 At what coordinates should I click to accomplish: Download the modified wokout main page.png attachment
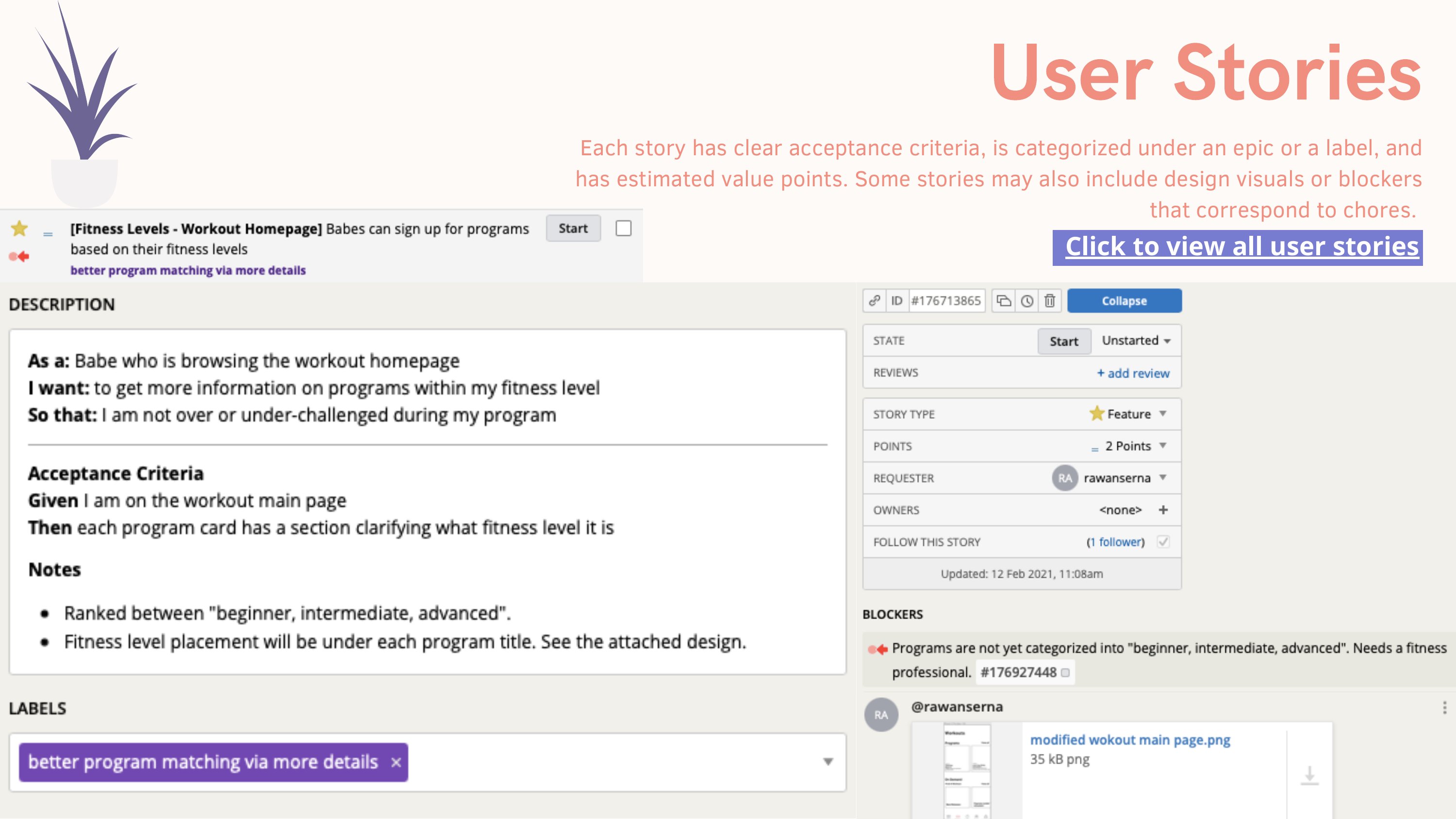(x=1309, y=775)
